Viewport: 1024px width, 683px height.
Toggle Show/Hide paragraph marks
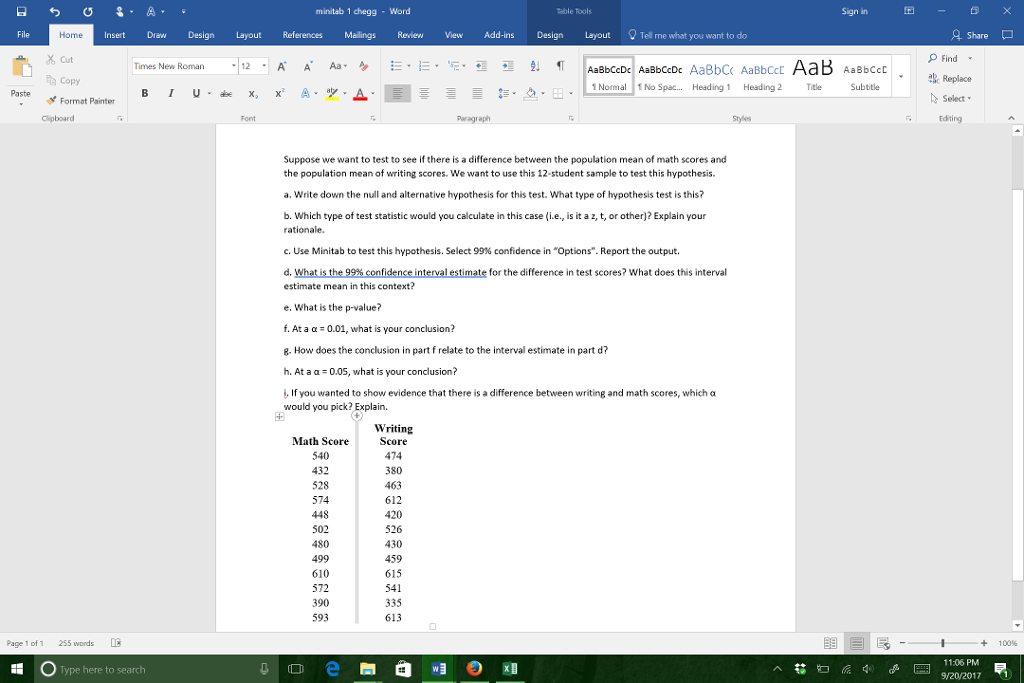click(x=559, y=66)
